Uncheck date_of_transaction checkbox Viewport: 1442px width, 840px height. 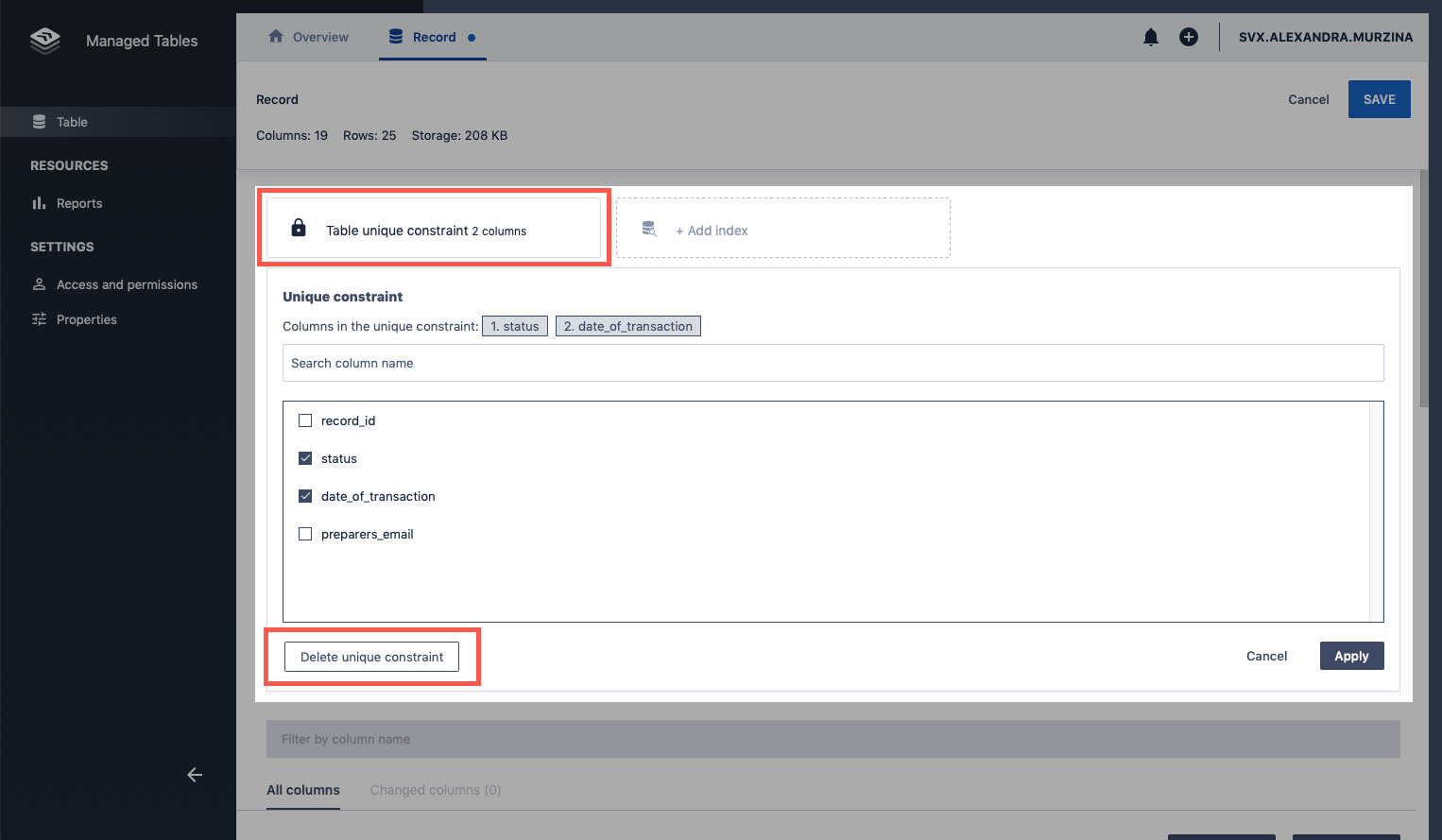305,496
